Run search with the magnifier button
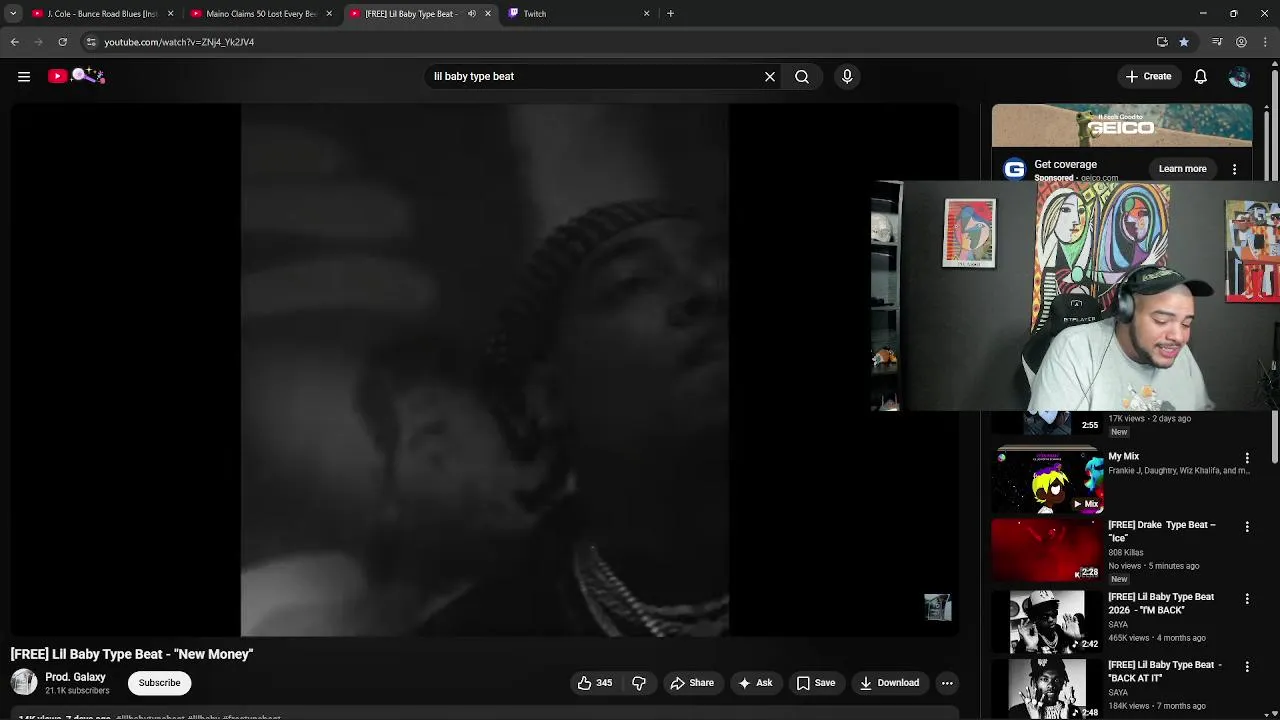This screenshot has height=720, width=1280. click(x=802, y=76)
